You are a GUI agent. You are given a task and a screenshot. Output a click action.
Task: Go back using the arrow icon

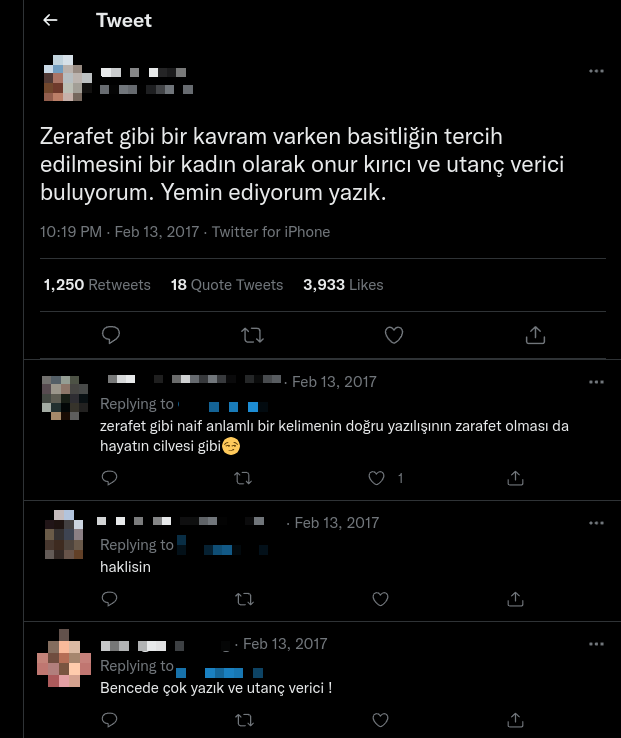[50, 20]
